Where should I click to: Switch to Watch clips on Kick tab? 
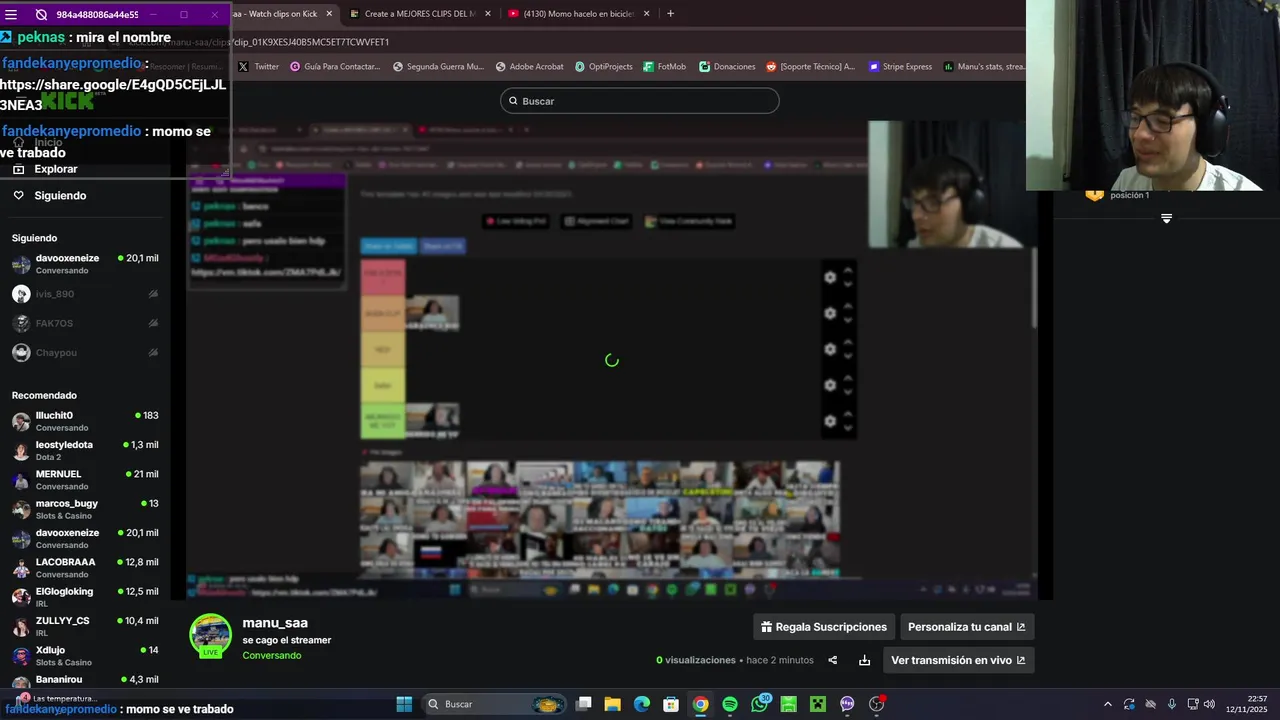[280, 14]
